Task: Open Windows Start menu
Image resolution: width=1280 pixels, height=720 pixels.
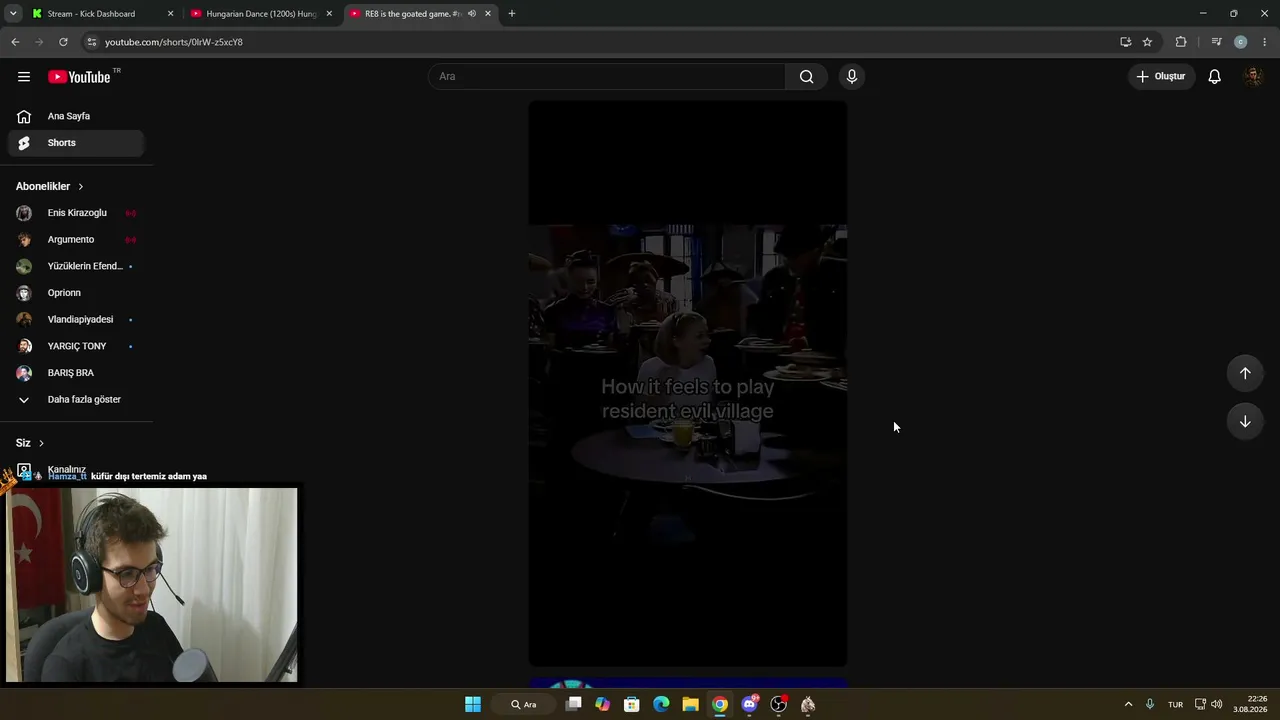Action: click(x=473, y=704)
